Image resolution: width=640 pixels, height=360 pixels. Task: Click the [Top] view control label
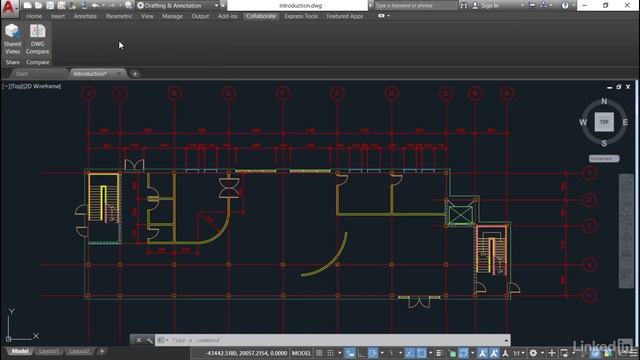[16, 86]
